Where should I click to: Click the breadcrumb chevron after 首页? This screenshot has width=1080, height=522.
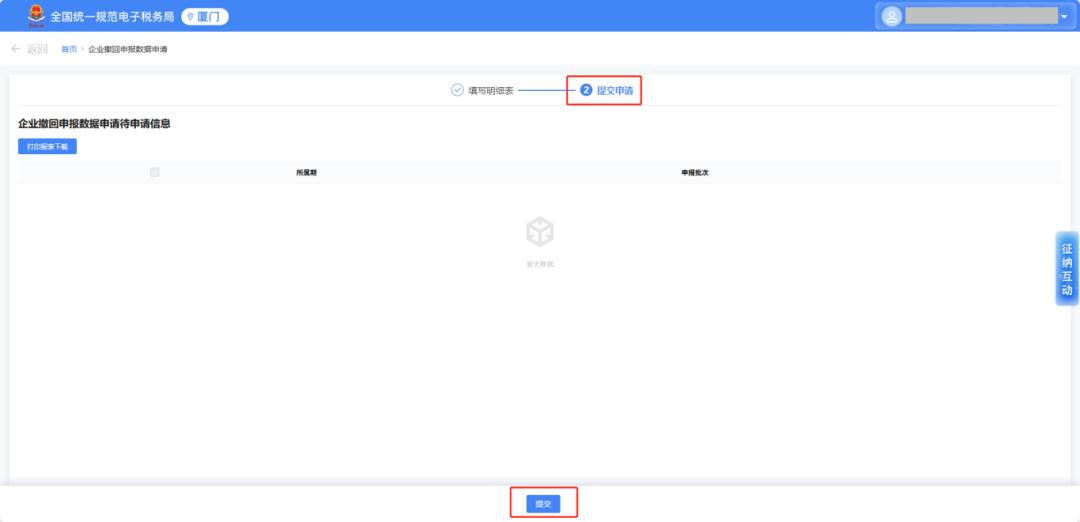(x=83, y=50)
